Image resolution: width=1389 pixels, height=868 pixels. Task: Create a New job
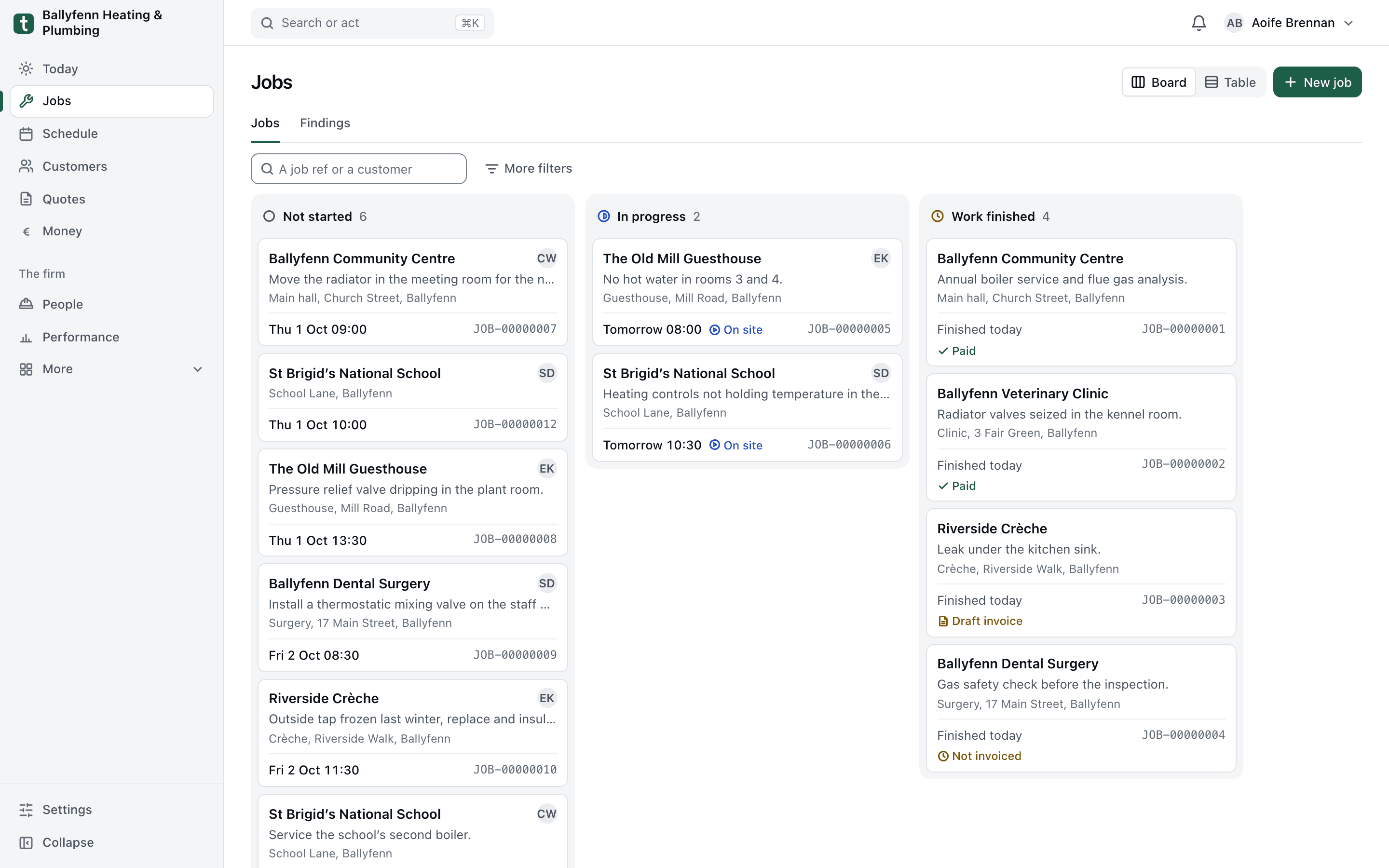point(1317,82)
